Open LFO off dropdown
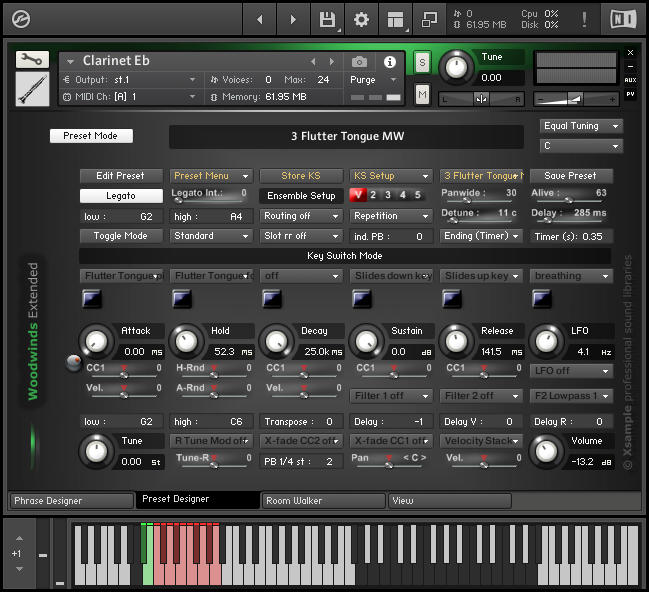Screen dimensions: 649x592 coord(571,371)
